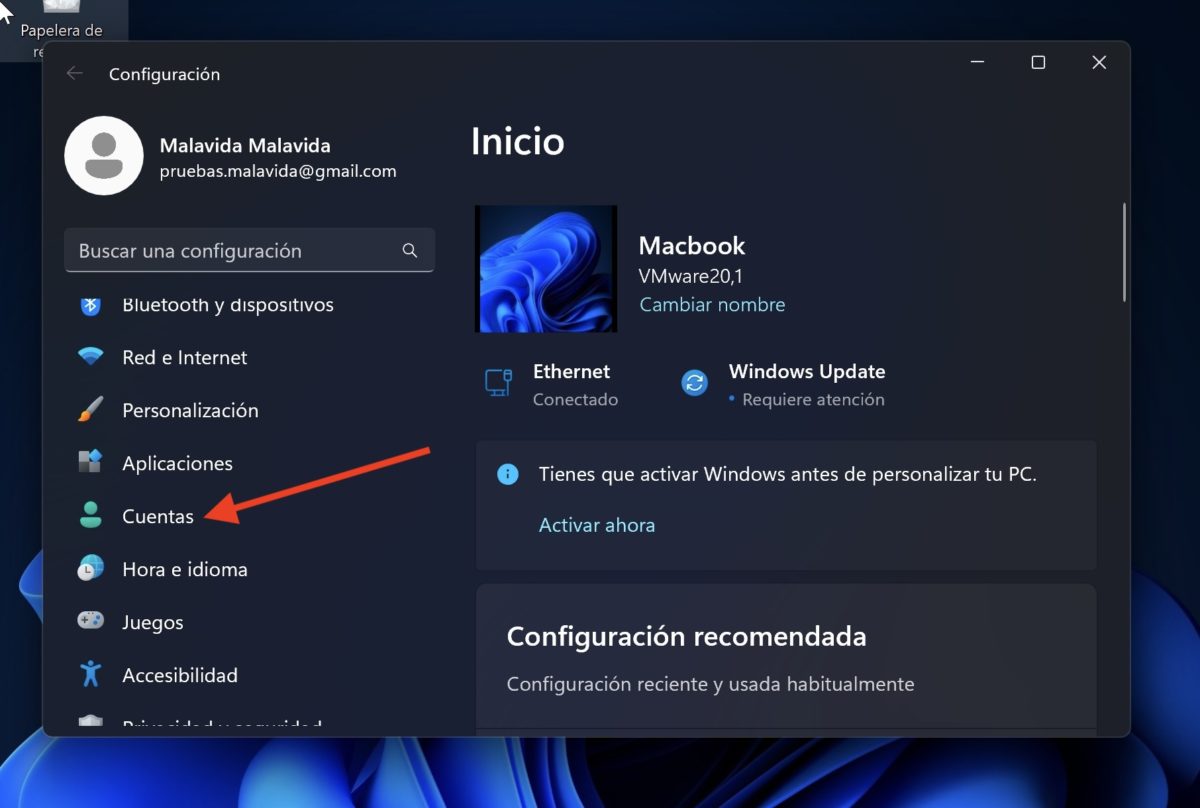The image size is (1200, 808).
Task: Click the Aplicaciones icon
Action: tap(91, 463)
